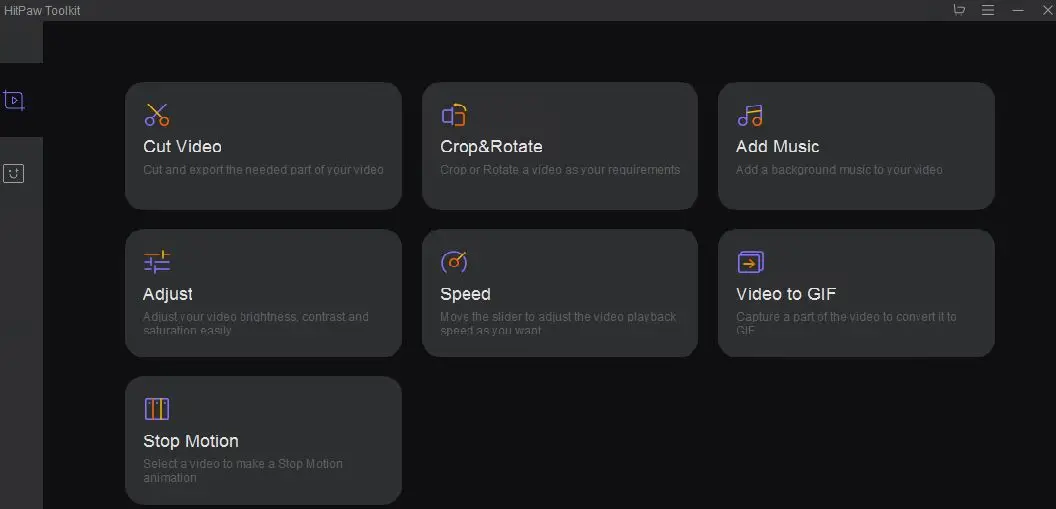1056x509 pixels.
Task: Open the shopping cart in title bar
Action: pyautogui.click(x=959, y=9)
